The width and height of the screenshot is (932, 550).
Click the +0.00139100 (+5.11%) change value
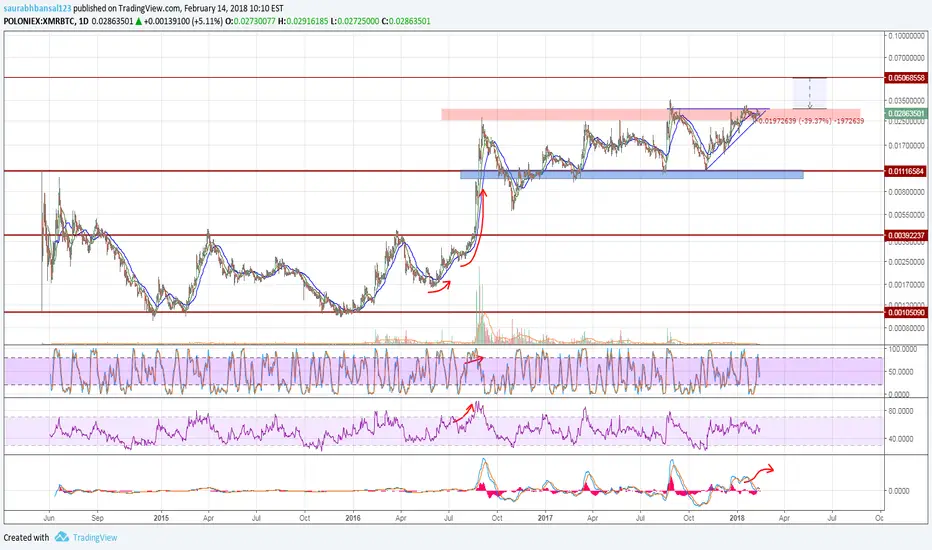pyautogui.click(x=183, y=21)
